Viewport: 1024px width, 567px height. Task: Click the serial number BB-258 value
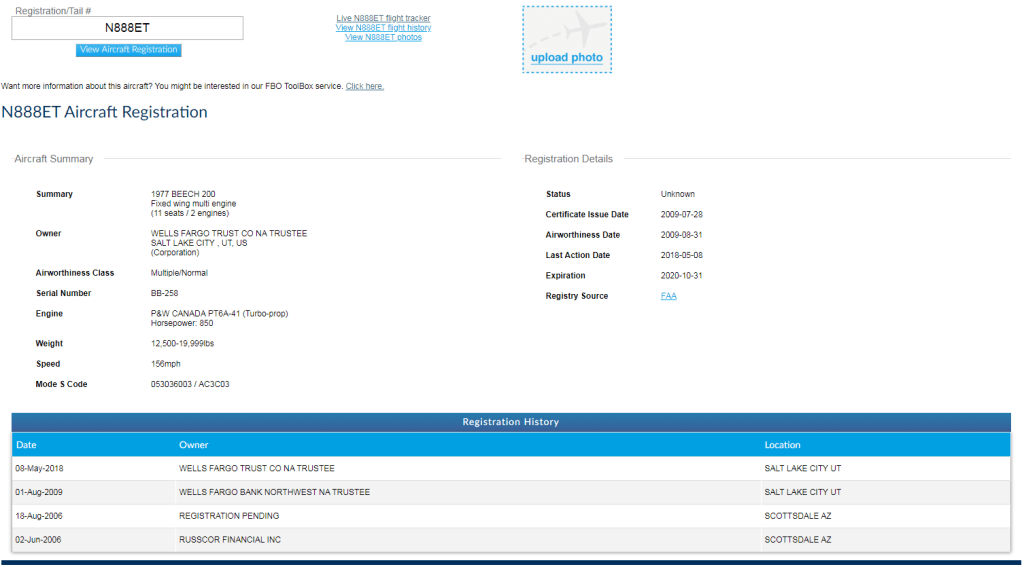pos(164,294)
